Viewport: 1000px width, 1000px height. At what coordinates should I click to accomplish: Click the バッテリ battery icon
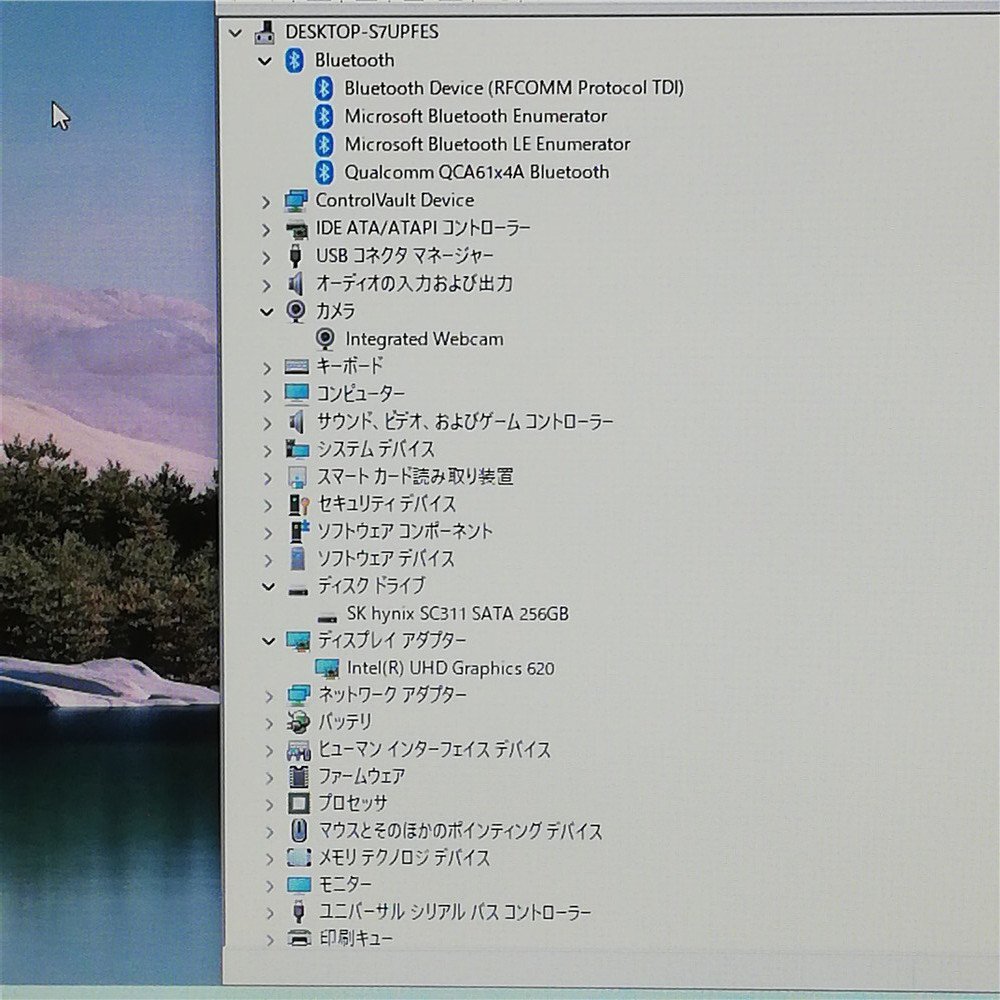pyautogui.click(x=298, y=723)
